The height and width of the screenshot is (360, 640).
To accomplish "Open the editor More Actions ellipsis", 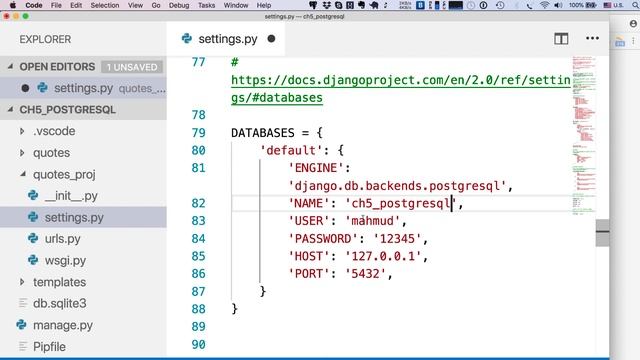I will point(592,38).
